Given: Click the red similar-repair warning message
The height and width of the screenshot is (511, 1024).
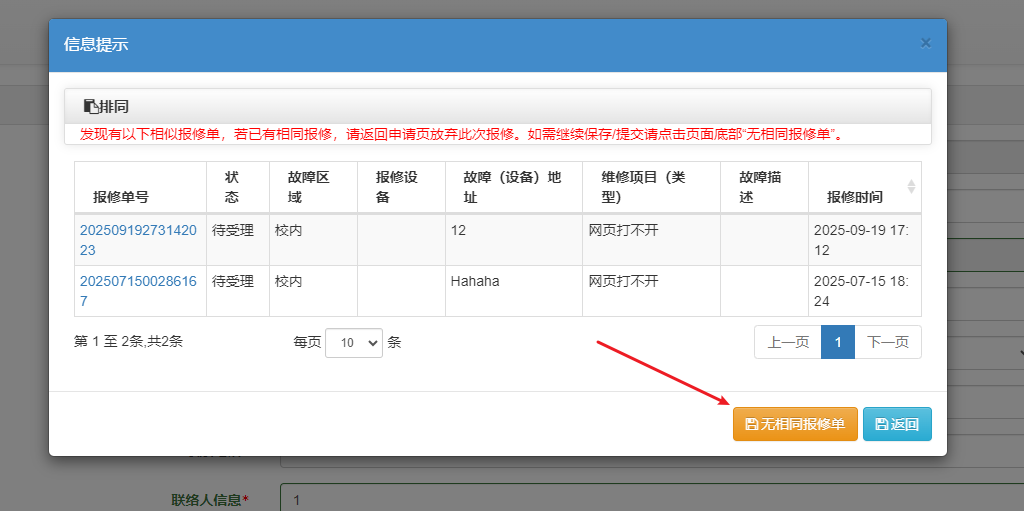Looking at the screenshot, I should click(x=462, y=135).
